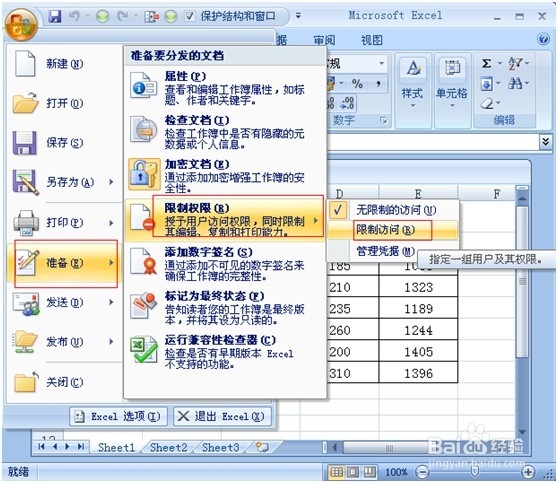
Task: Click the 检查文档 magnifier icon
Action: [143, 130]
